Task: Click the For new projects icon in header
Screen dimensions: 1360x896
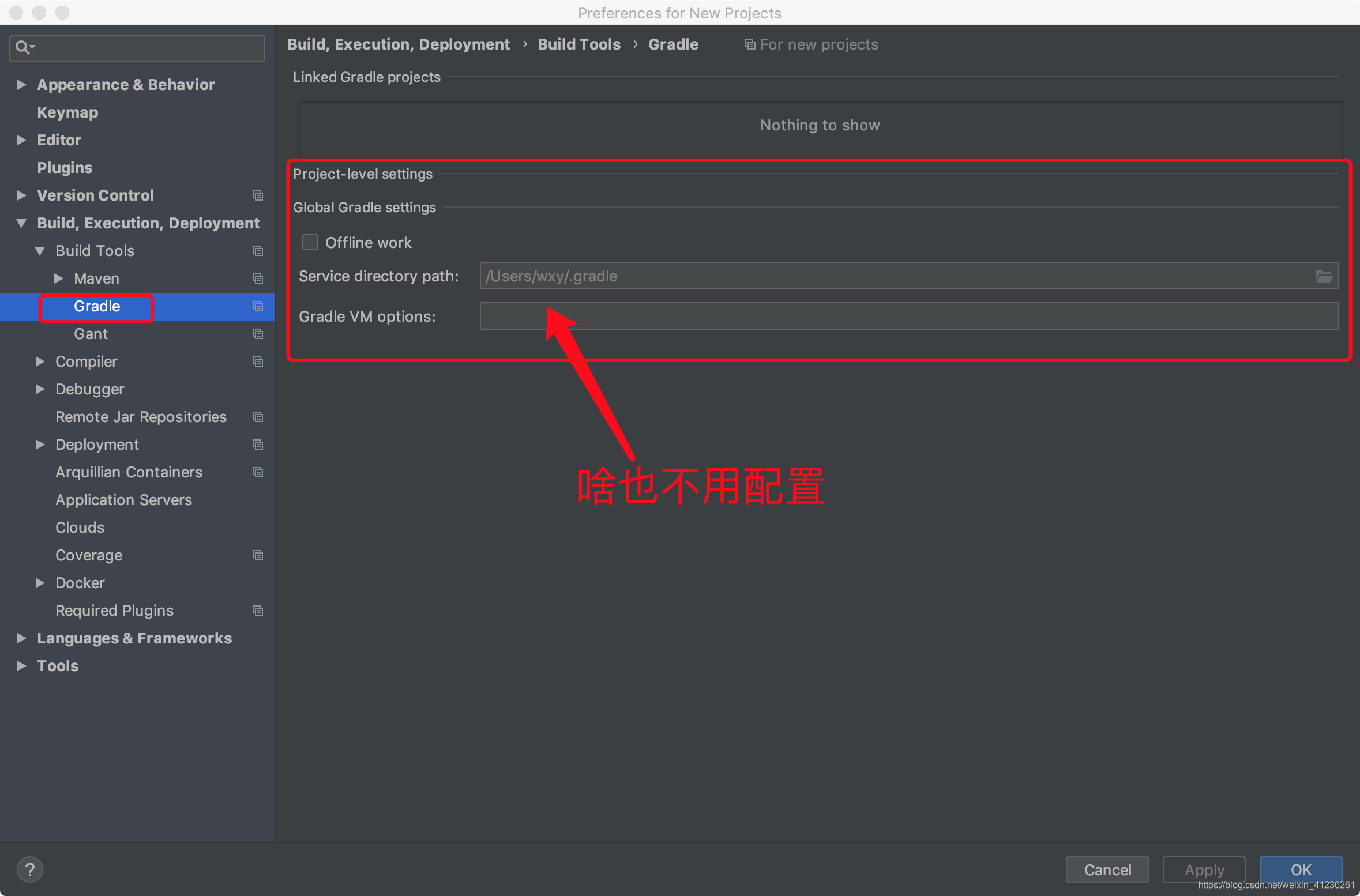Action: pos(750,44)
